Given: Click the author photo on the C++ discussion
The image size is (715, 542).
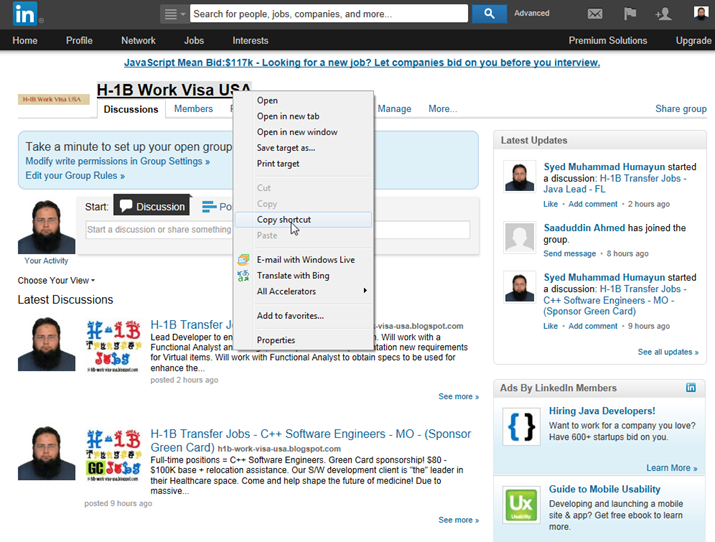Looking at the screenshot, I should (x=47, y=453).
